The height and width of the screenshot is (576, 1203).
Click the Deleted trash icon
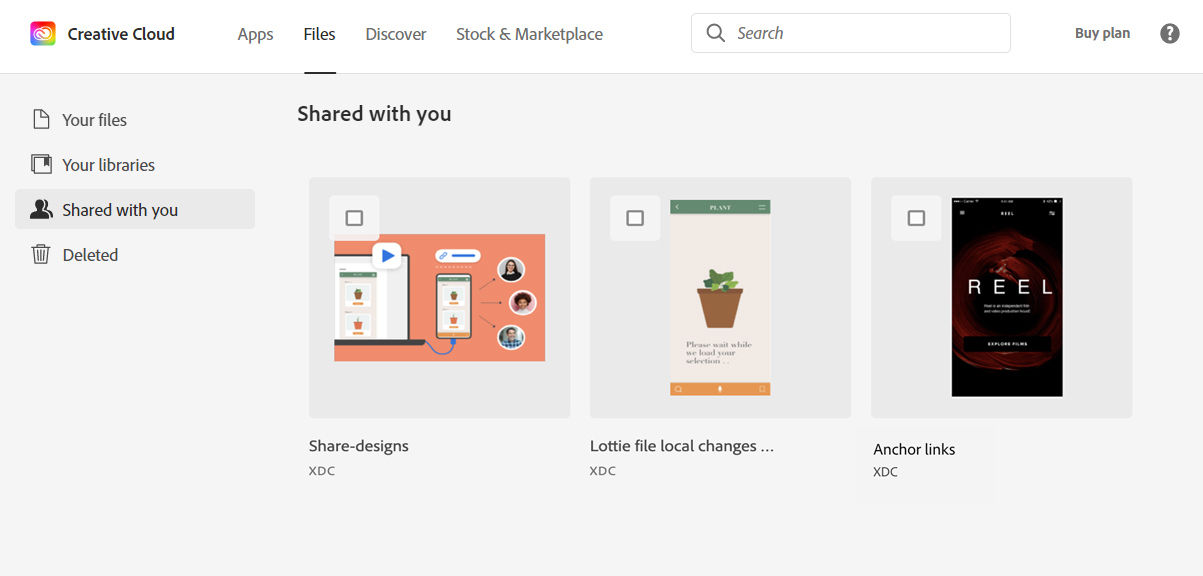[x=41, y=255]
